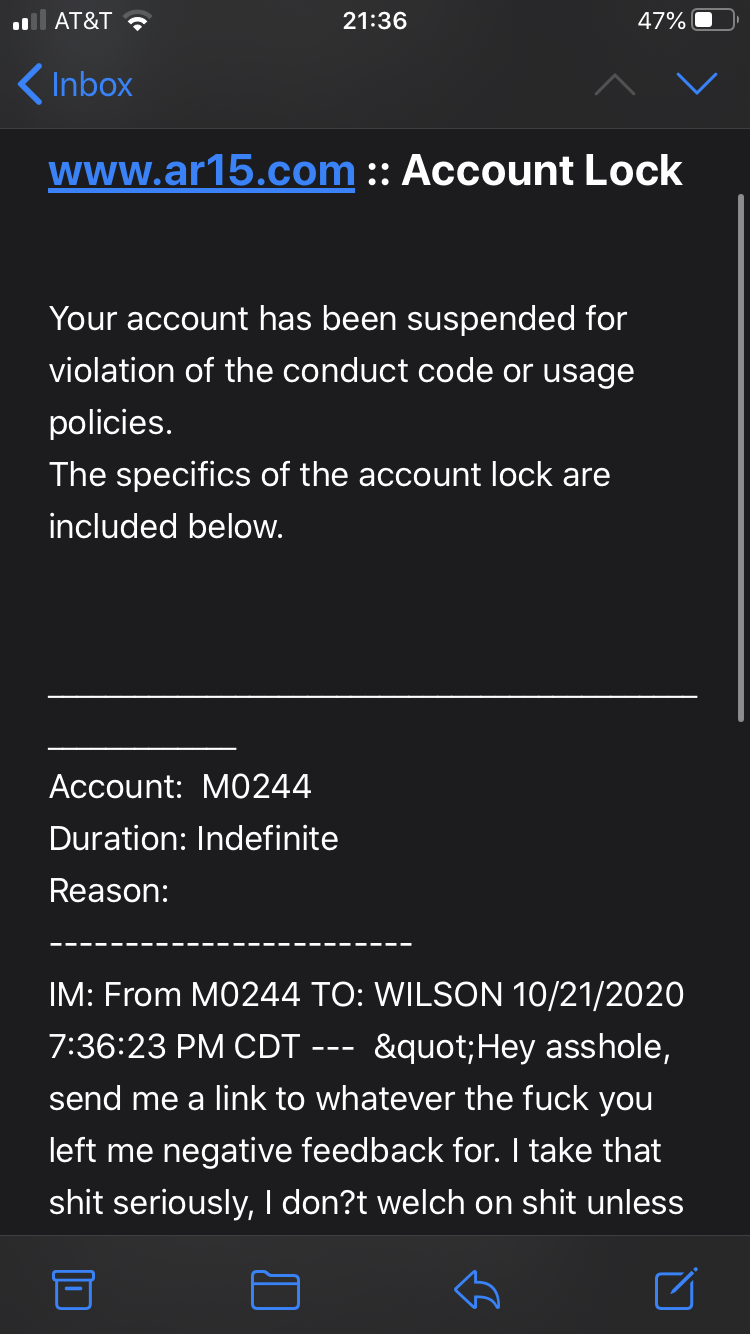Image resolution: width=750 pixels, height=1334 pixels.
Task: Go to previous message with up arrow
Action: [614, 85]
